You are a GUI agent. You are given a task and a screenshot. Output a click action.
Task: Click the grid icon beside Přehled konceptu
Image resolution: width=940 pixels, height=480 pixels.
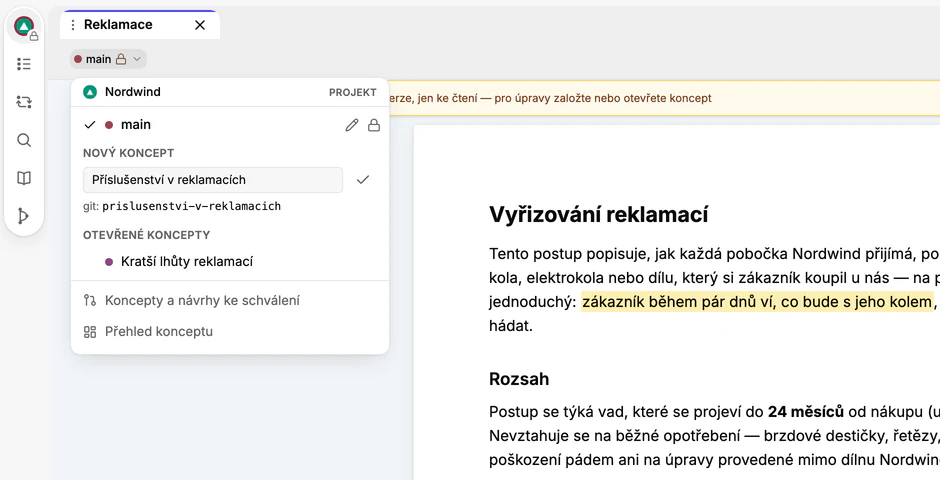pyautogui.click(x=90, y=331)
